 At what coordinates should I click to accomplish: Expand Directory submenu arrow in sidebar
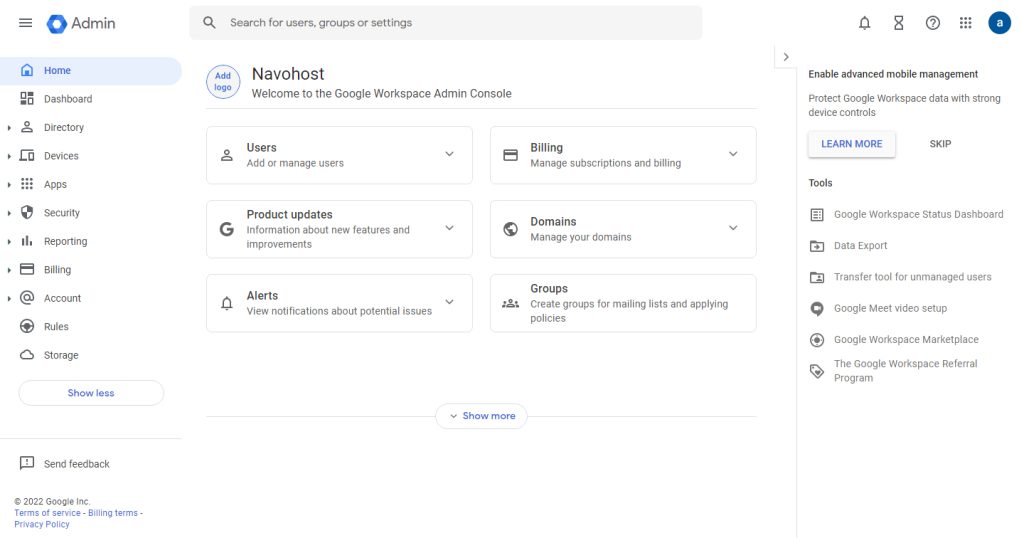9,128
